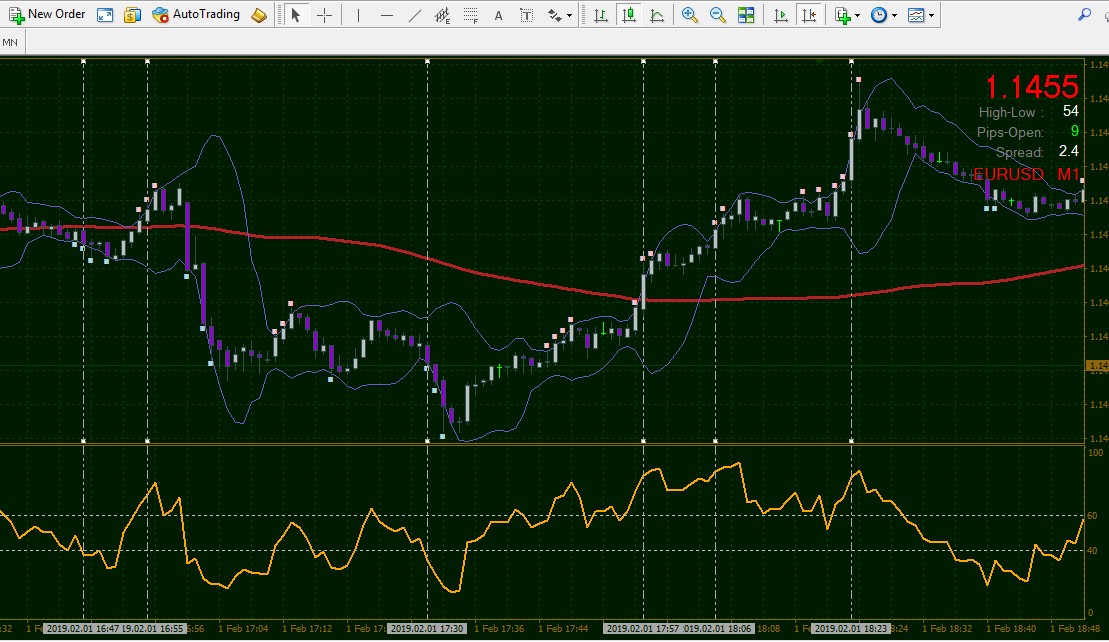Select vertical line marker labeled 2019.02.01 17:30
Viewport: 1109px width, 642px height.
[x=427, y=628]
